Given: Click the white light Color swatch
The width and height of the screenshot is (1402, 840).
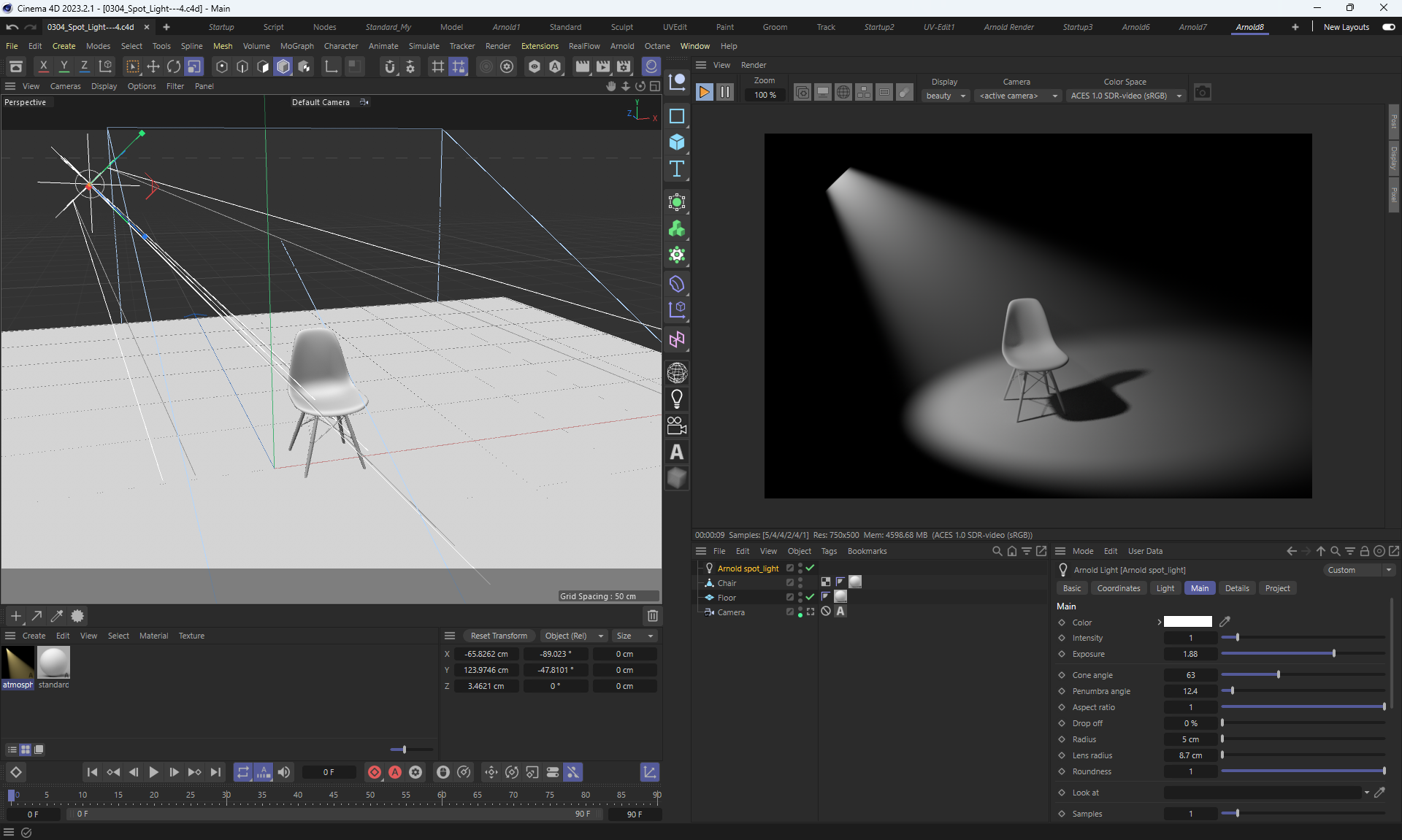Looking at the screenshot, I should 1187,622.
